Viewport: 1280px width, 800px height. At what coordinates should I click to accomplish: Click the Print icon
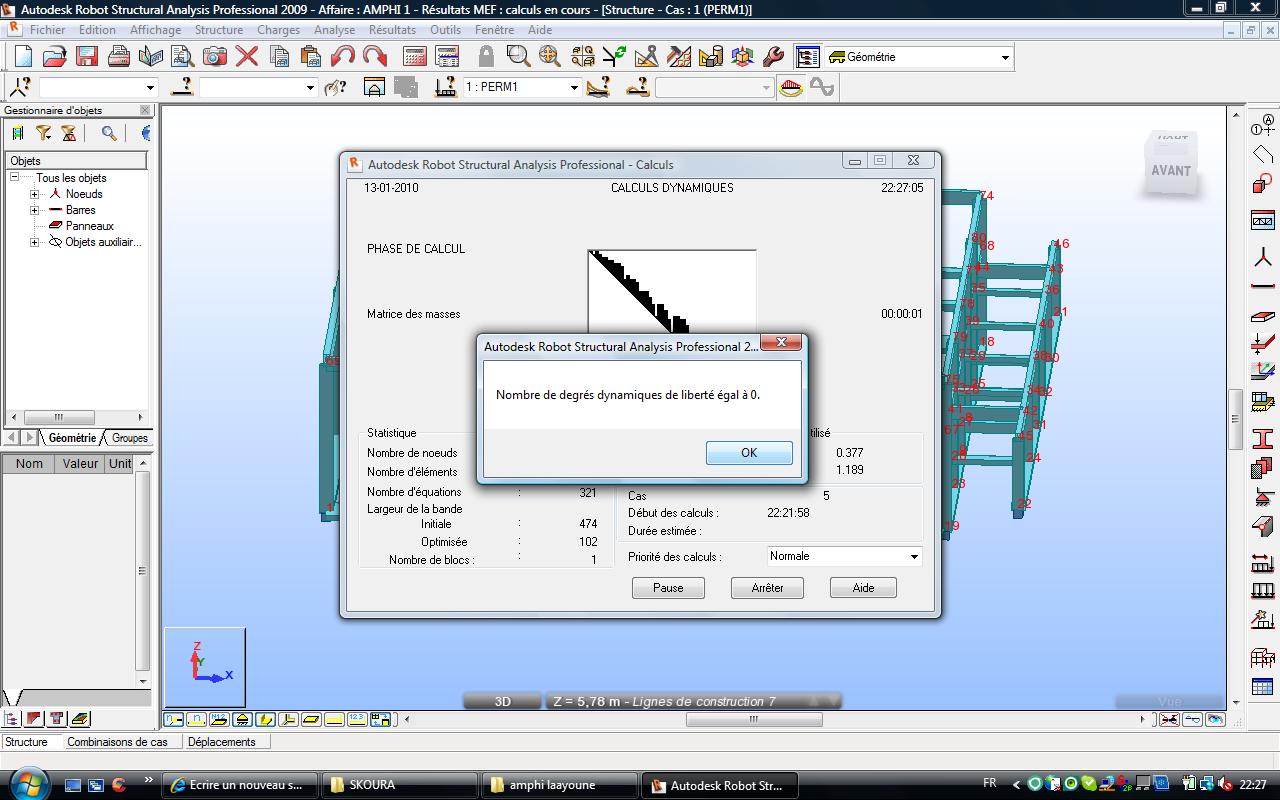coord(118,57)
